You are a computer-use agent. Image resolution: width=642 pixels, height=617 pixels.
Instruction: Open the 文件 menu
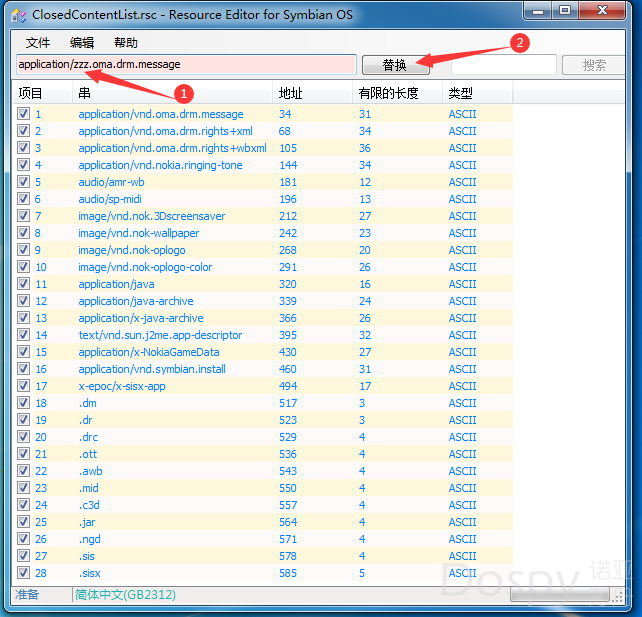[x=38, y=43]
